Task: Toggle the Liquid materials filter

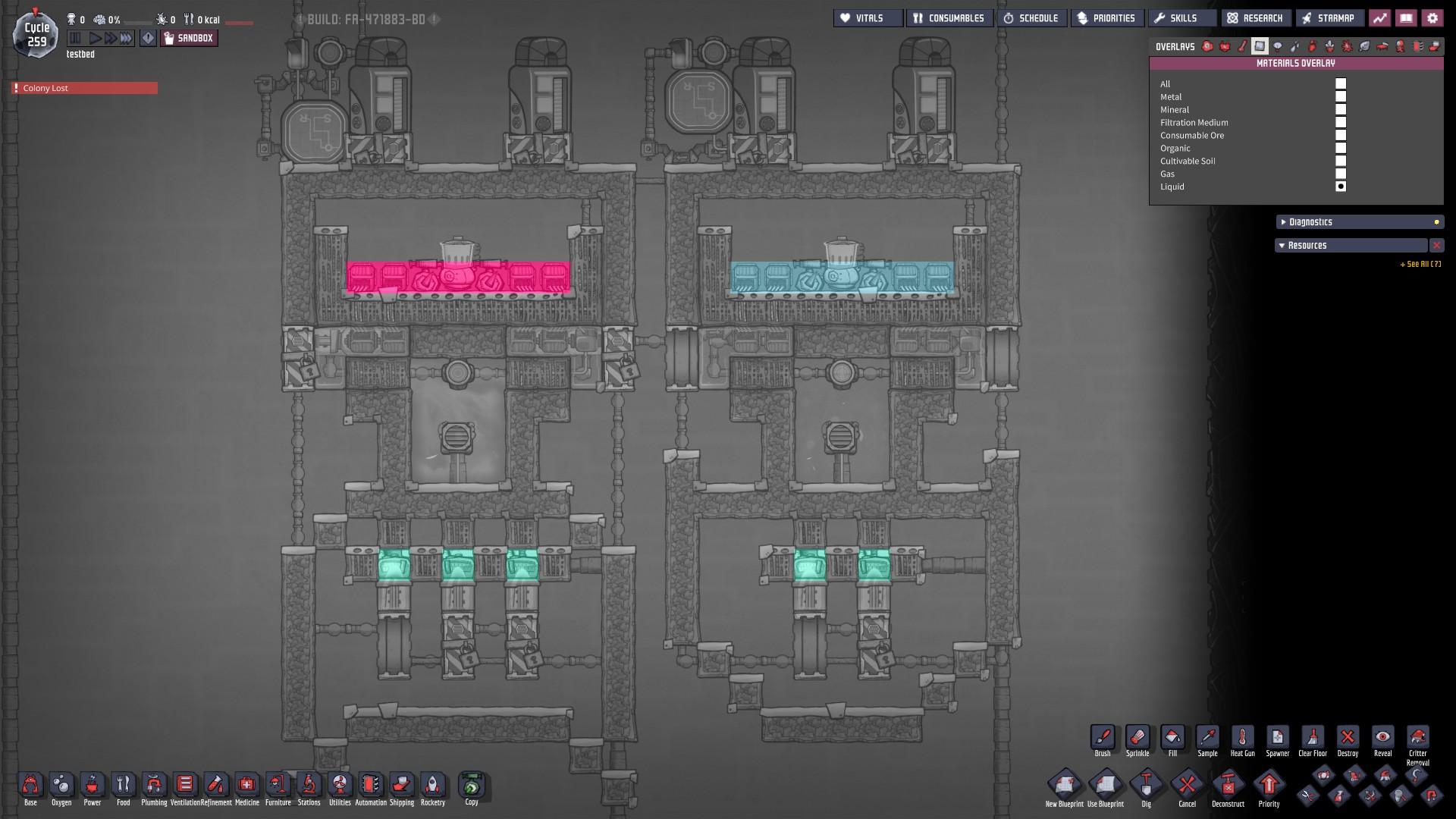Action: point(1340,187)
